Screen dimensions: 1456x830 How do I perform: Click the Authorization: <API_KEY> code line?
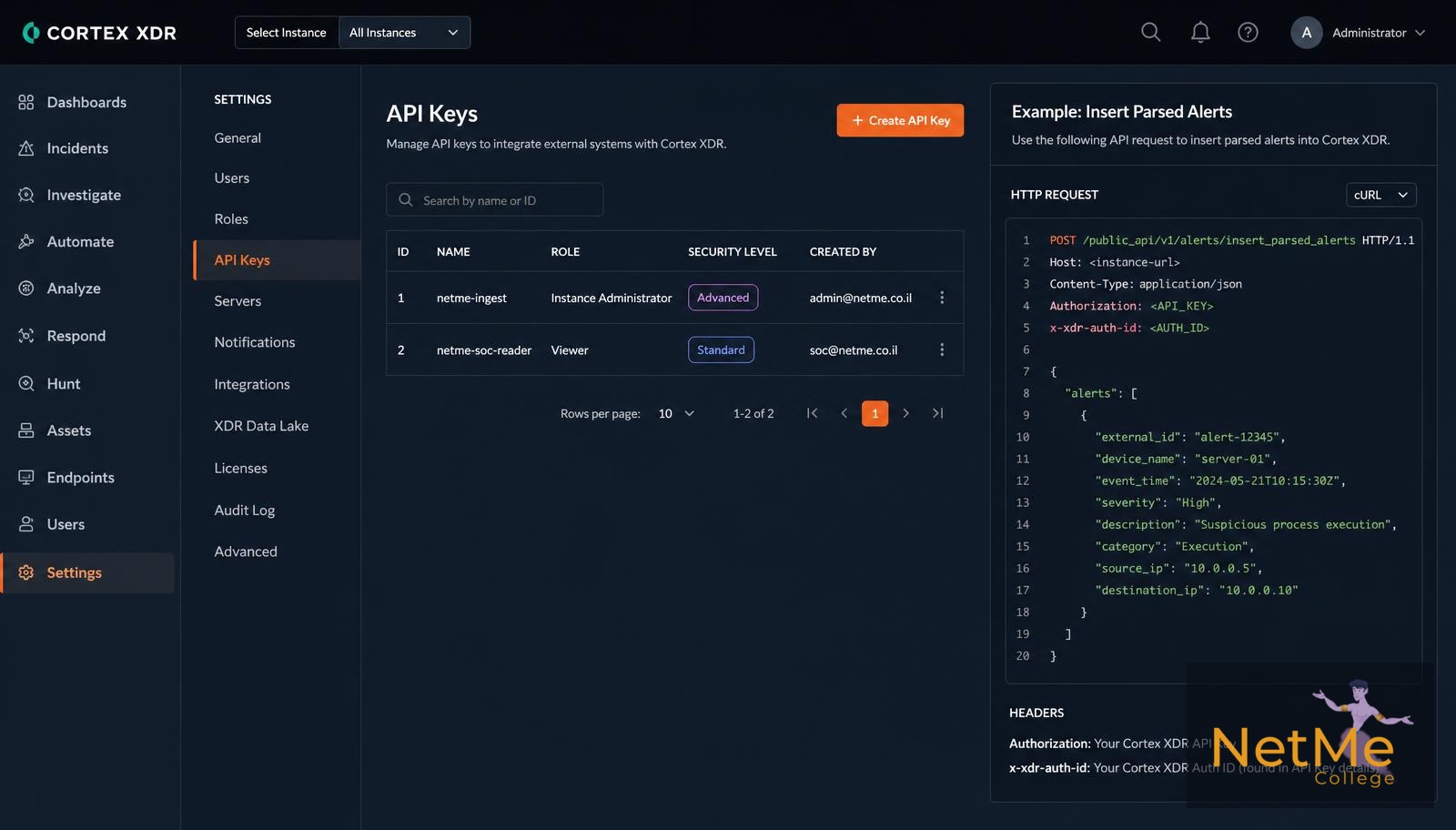pos(1131,306)
